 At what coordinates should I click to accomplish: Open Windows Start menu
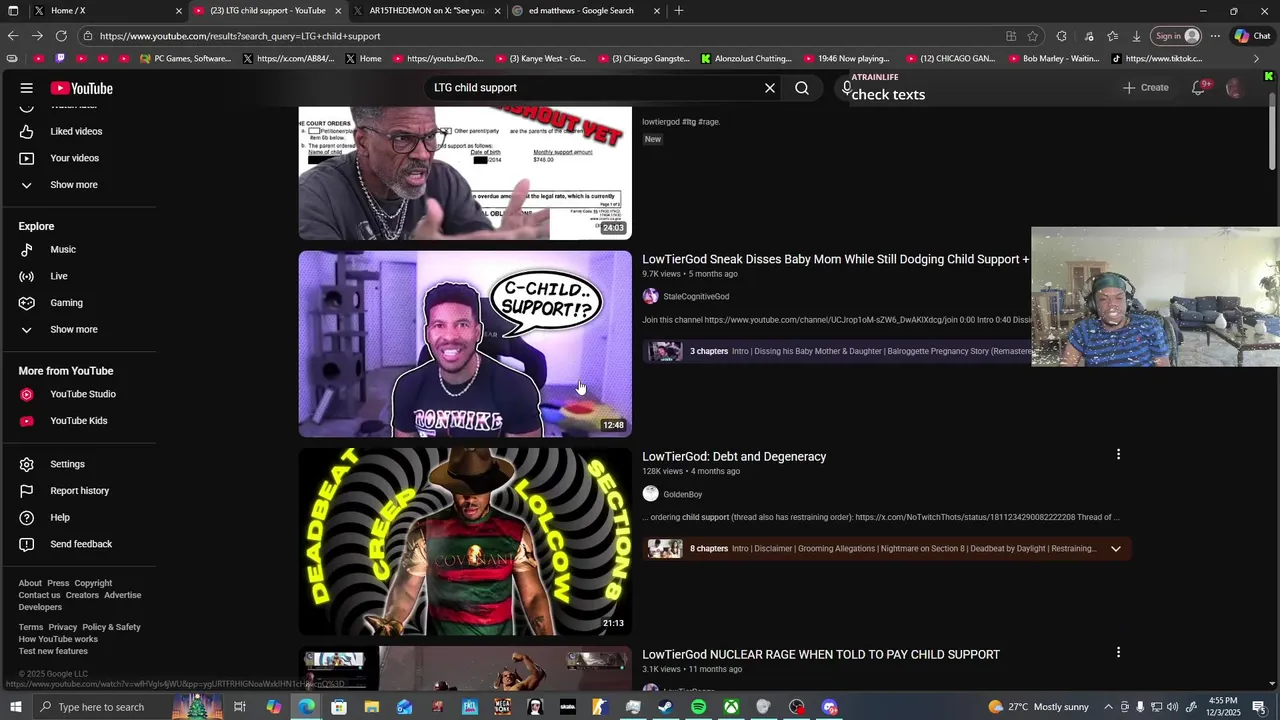[x=15, y=707]
